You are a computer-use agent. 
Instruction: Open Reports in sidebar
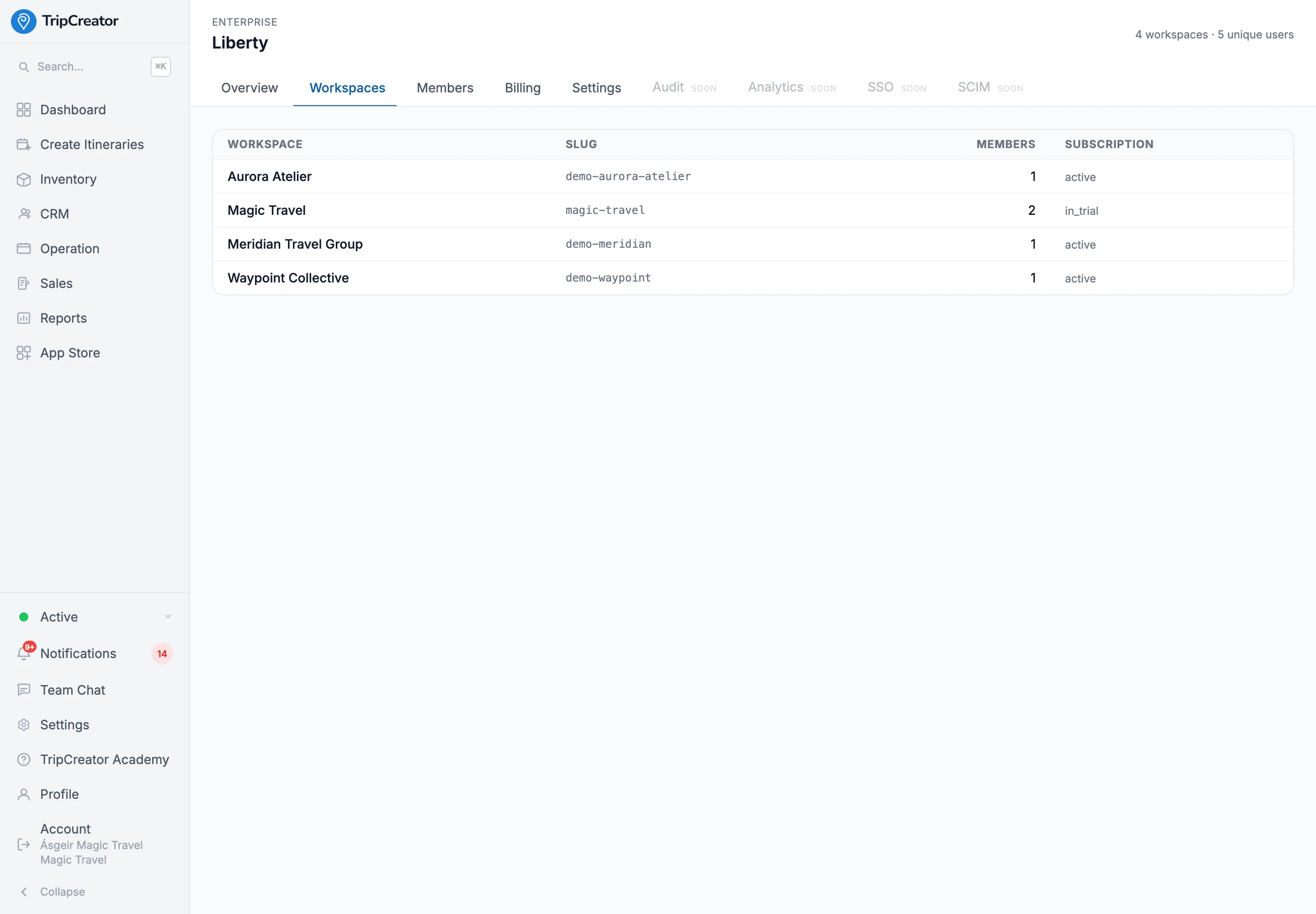point(64,318)
